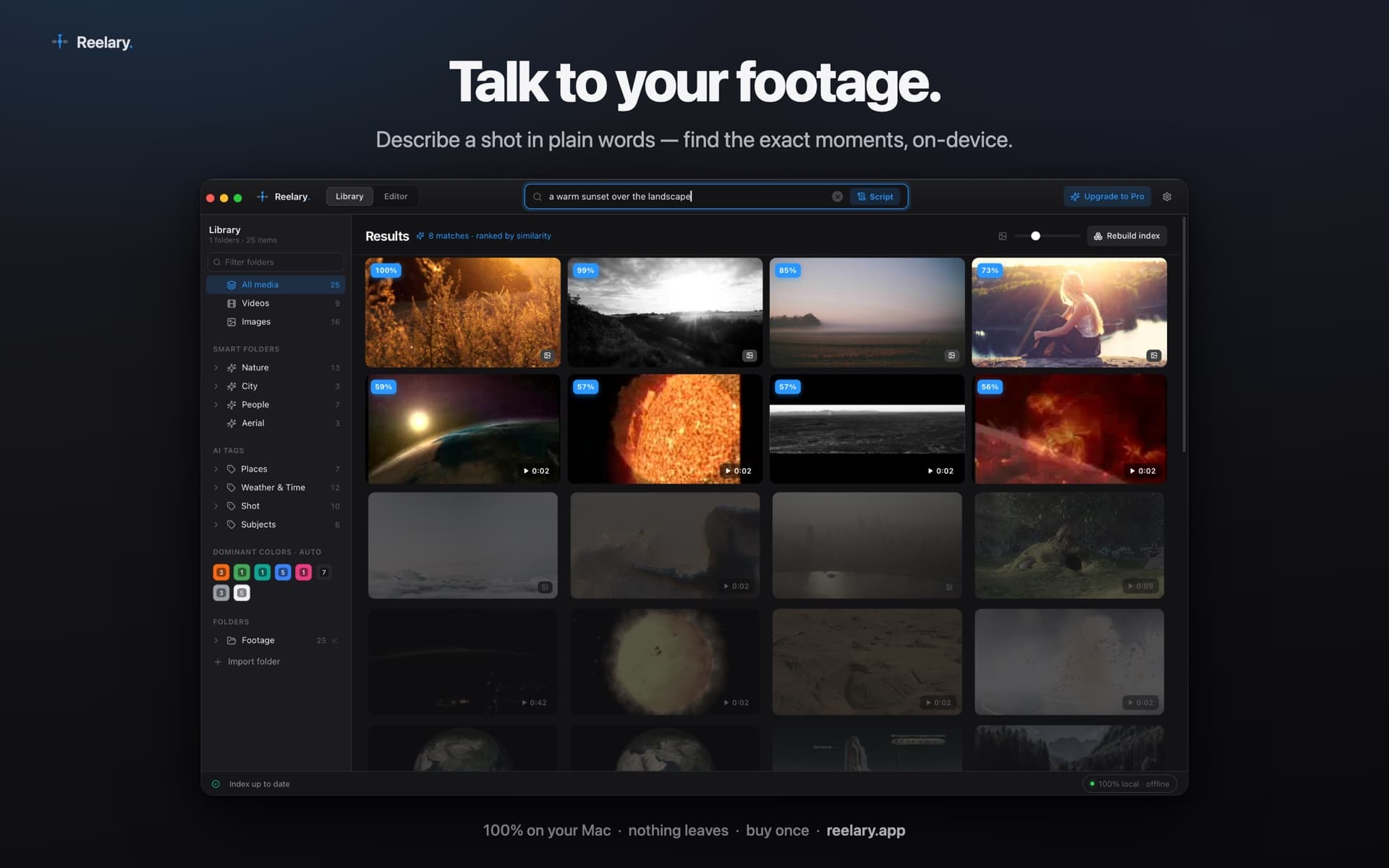
Task: Click the Nature smart folder sparkle icon
Action: pos(231,367)
